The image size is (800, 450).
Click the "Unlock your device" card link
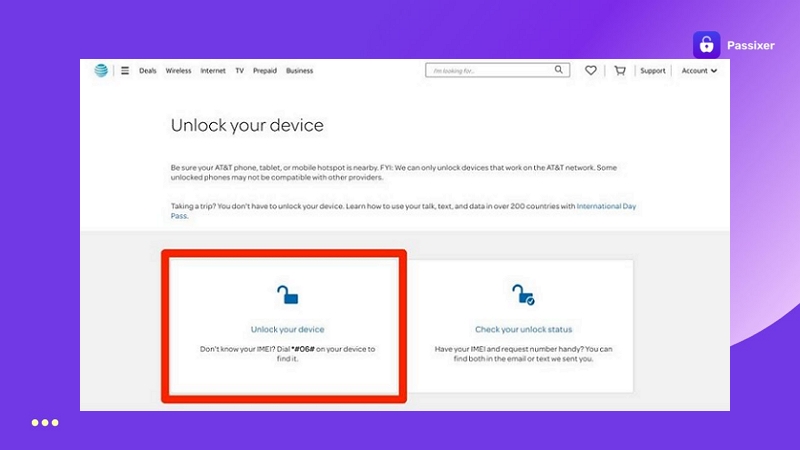pos(287,329)
